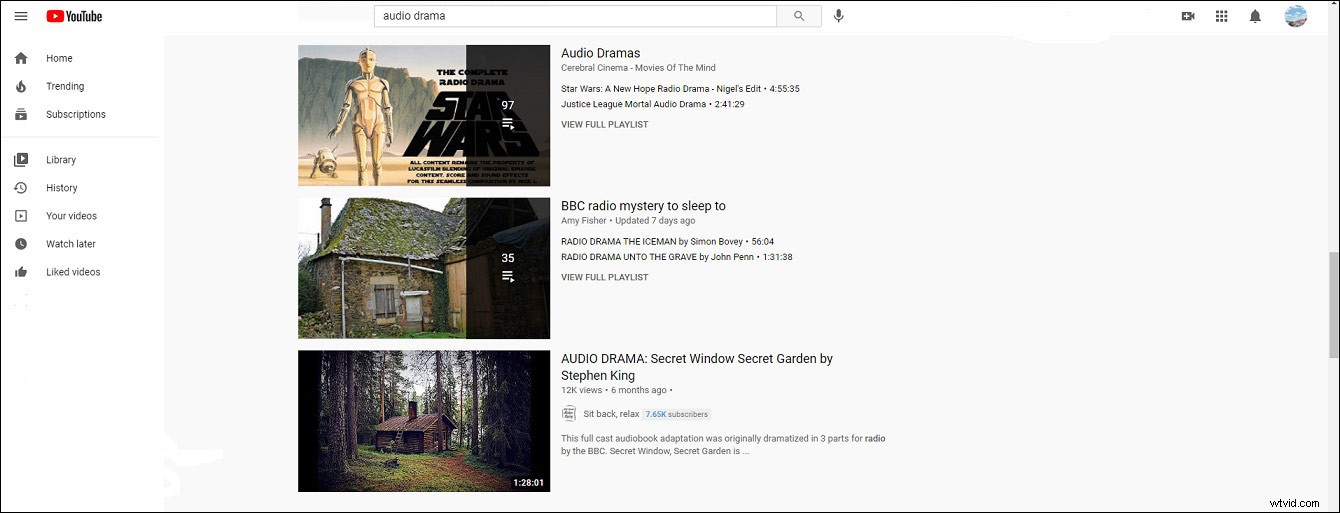Click playlist icon on Star Wars thumbnail

(508, 124)
